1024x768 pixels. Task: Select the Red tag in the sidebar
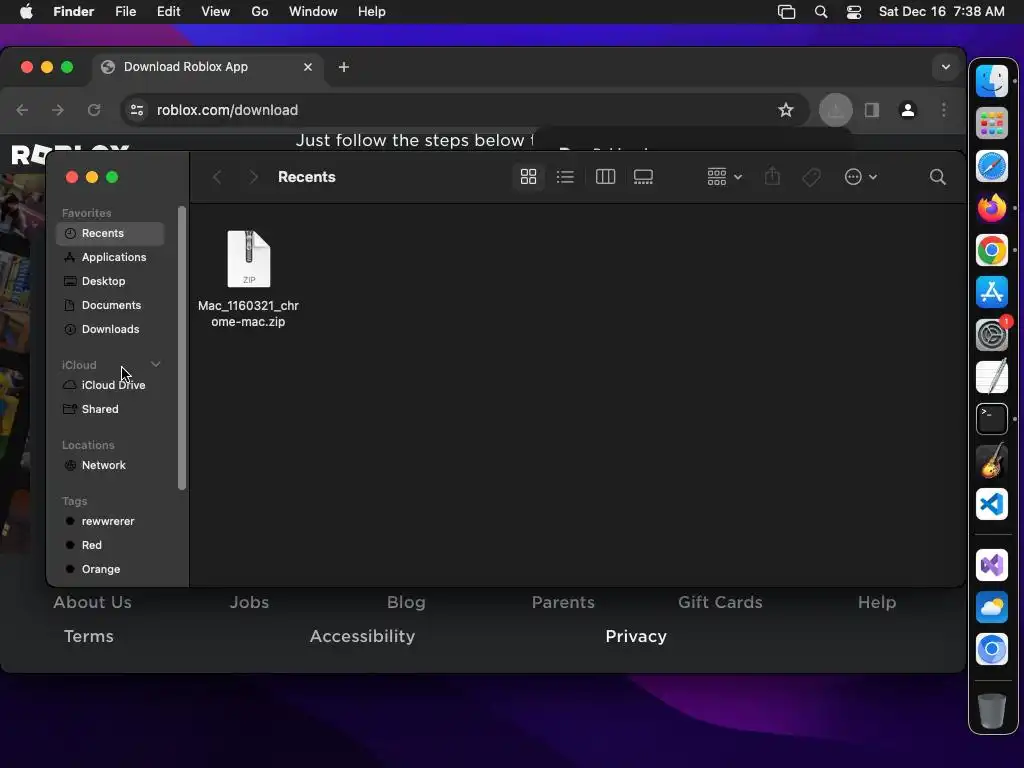point(110,545)
